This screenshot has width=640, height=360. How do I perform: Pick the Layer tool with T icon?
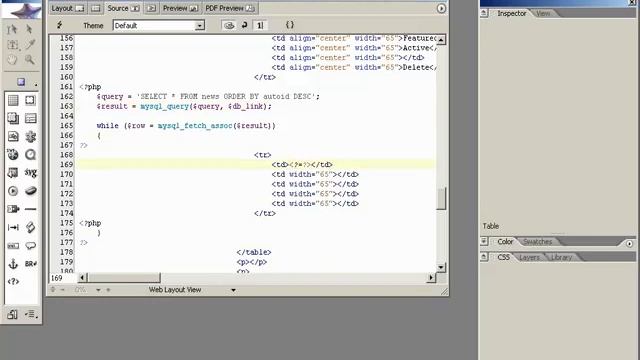pyautogui.click(x=12, y=44)
